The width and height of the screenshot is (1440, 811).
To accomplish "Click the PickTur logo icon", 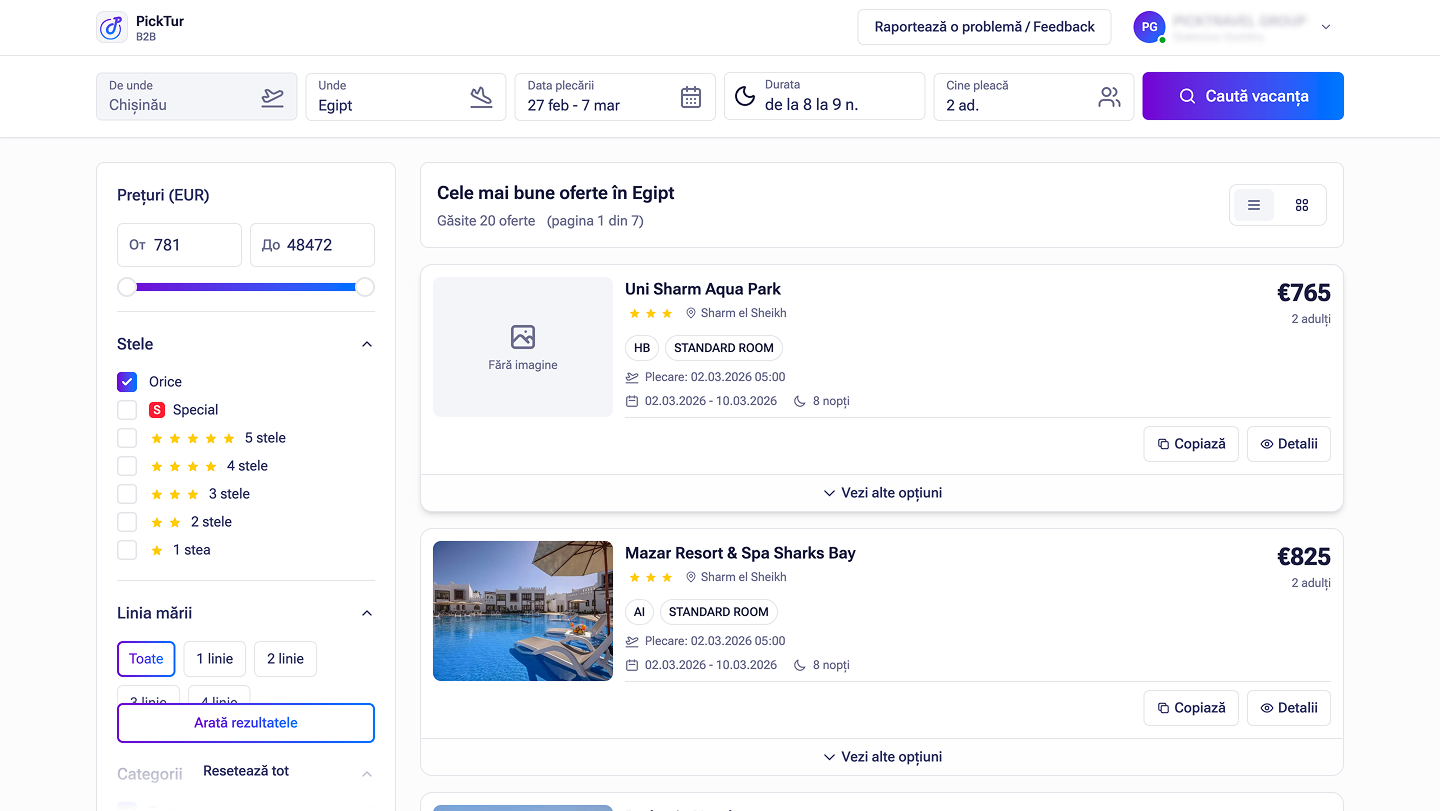I will [112, 28].
